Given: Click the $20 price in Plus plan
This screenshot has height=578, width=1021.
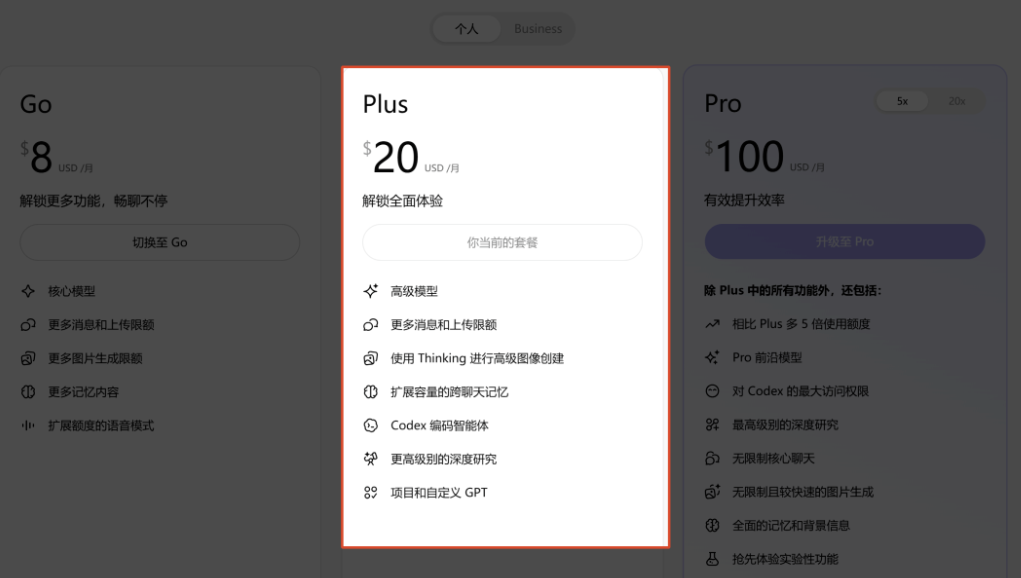Looking at the screenshot, I should point(391,157).
